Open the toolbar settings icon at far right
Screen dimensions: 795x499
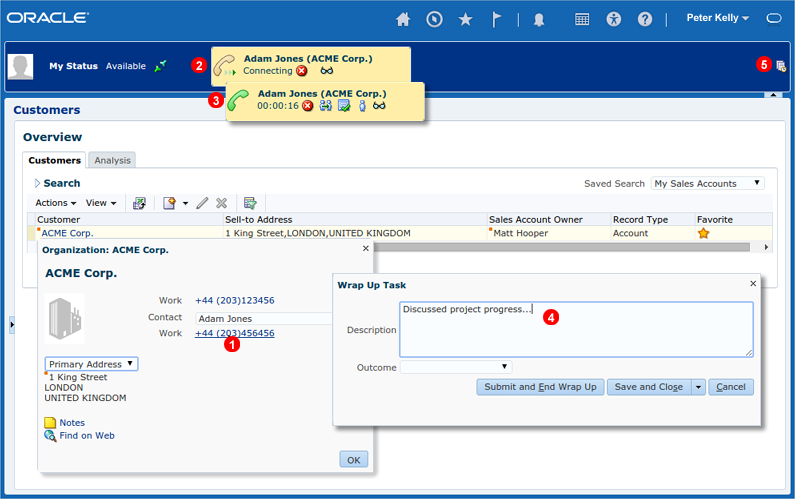pos(781,66)
